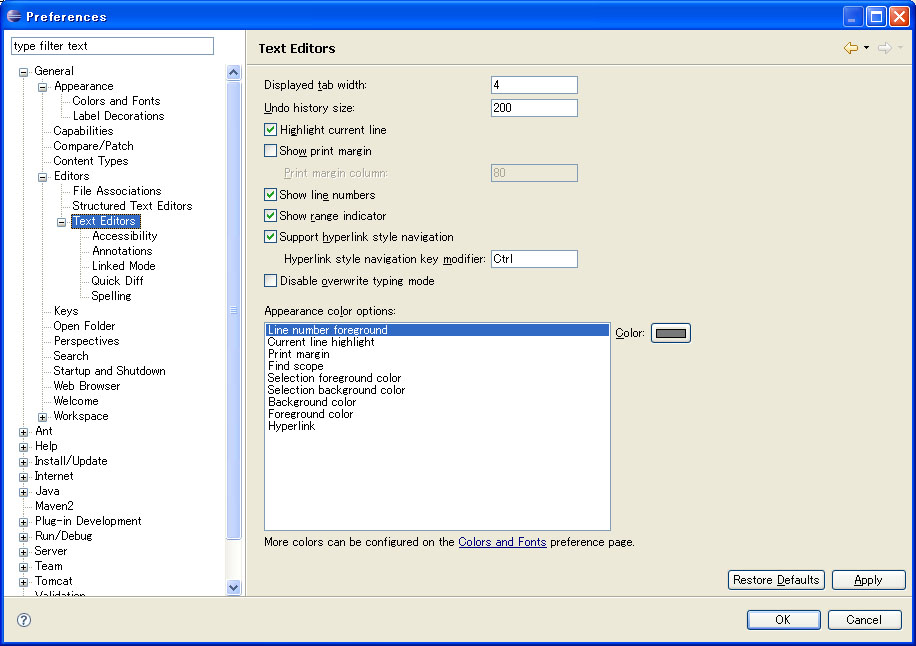Toggle Highlight current line checkbox
This screenshot has width=916, height=646.
click(271, 130)
